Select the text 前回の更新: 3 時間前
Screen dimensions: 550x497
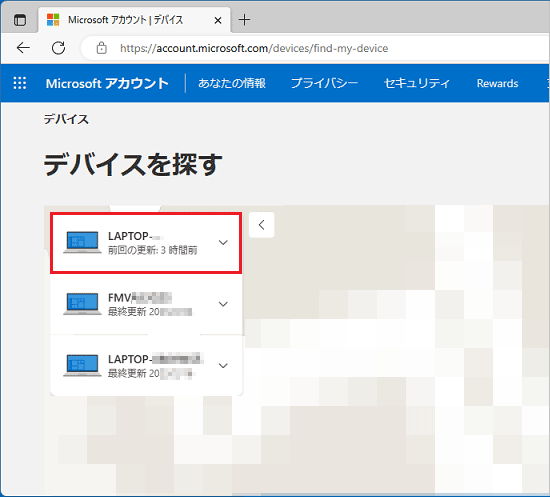tap(153, 250)
